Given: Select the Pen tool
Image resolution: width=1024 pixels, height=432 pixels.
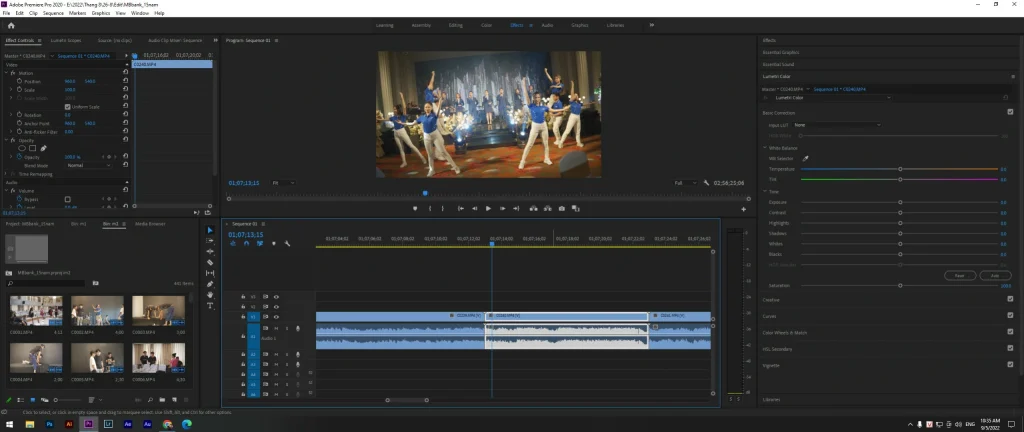Looking at the screenshot, I should pos(210,284).
